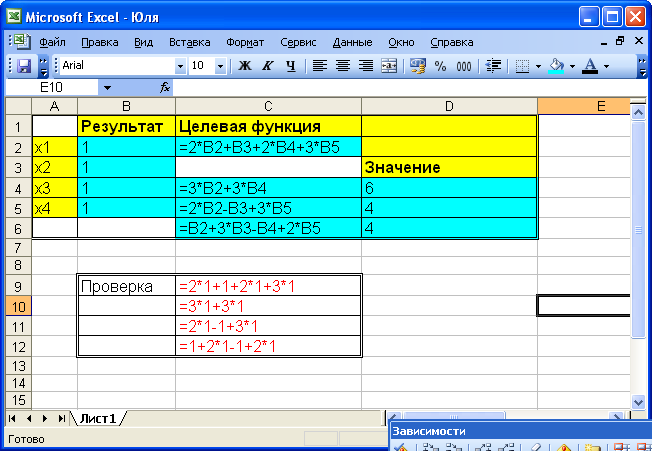This screenshot has height=451, width=652.
Task: Open the Формат menu
Action: tap(245, 42)
